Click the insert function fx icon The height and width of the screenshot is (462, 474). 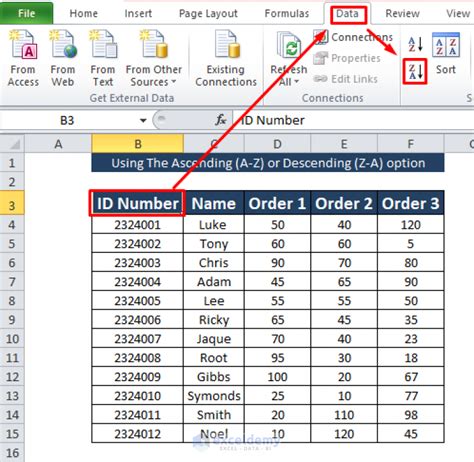tap(221, 120)
